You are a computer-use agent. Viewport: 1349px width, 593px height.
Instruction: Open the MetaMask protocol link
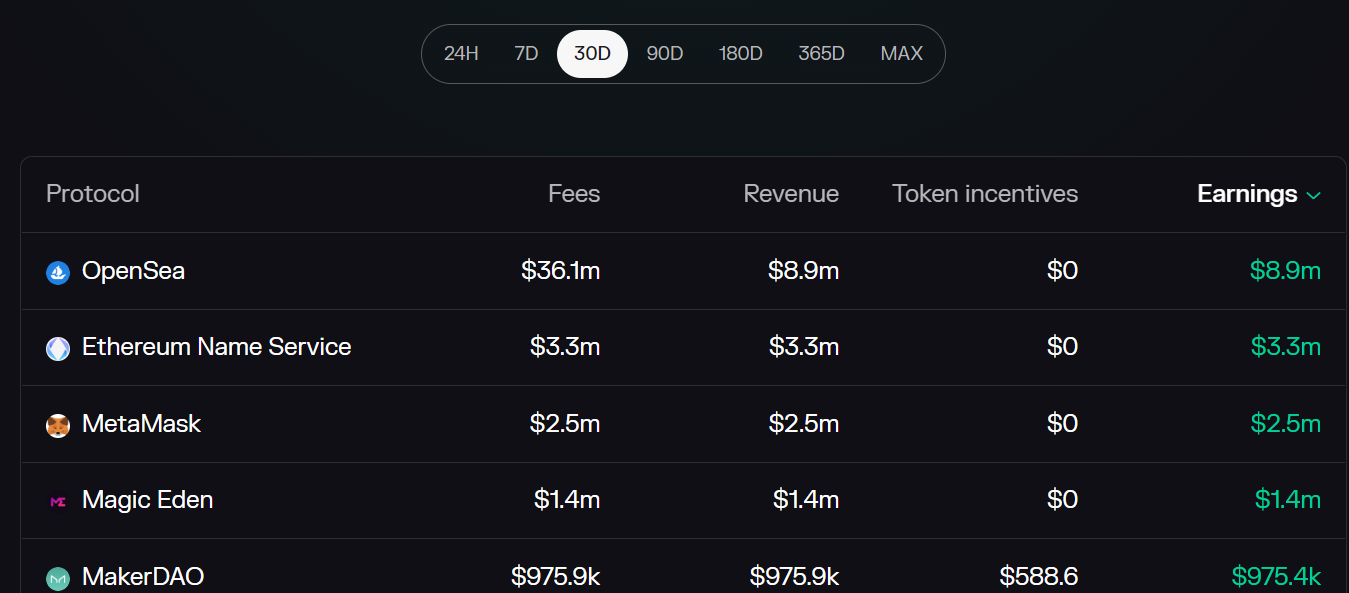(141, 424)
